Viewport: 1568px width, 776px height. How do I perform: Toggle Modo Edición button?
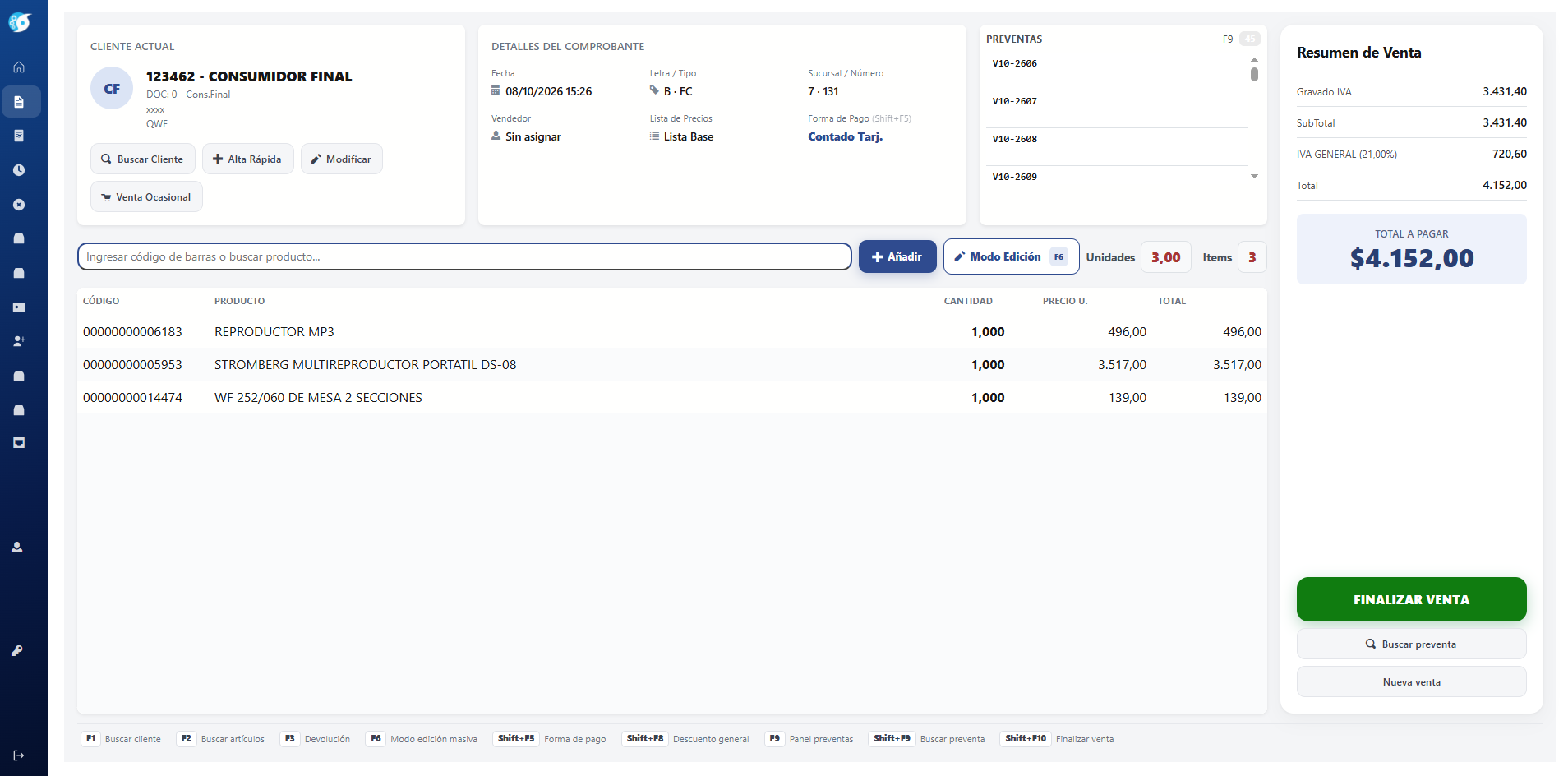1011,257
